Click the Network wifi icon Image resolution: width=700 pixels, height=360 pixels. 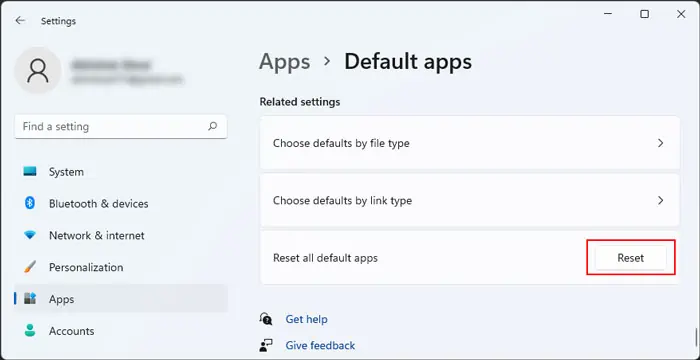tap(30, 235)
